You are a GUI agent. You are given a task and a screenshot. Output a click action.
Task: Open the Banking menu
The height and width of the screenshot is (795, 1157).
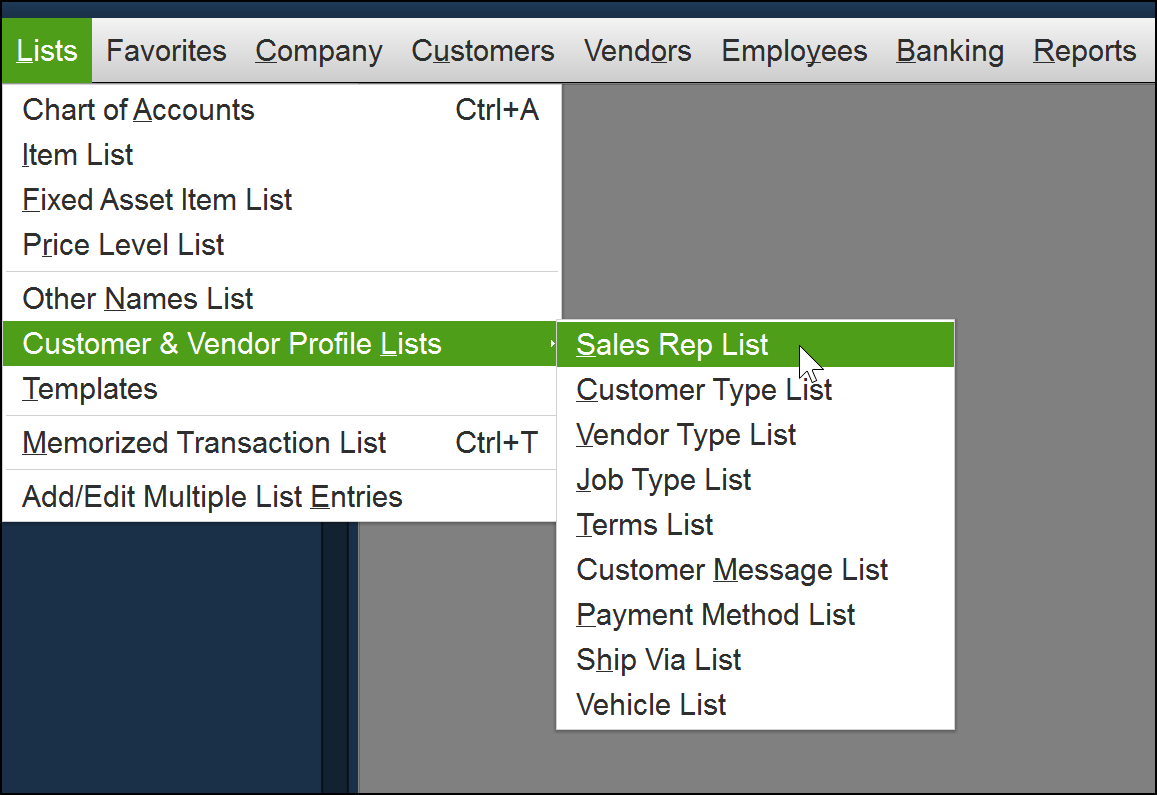pyautogui.click(x=950, y=50)
